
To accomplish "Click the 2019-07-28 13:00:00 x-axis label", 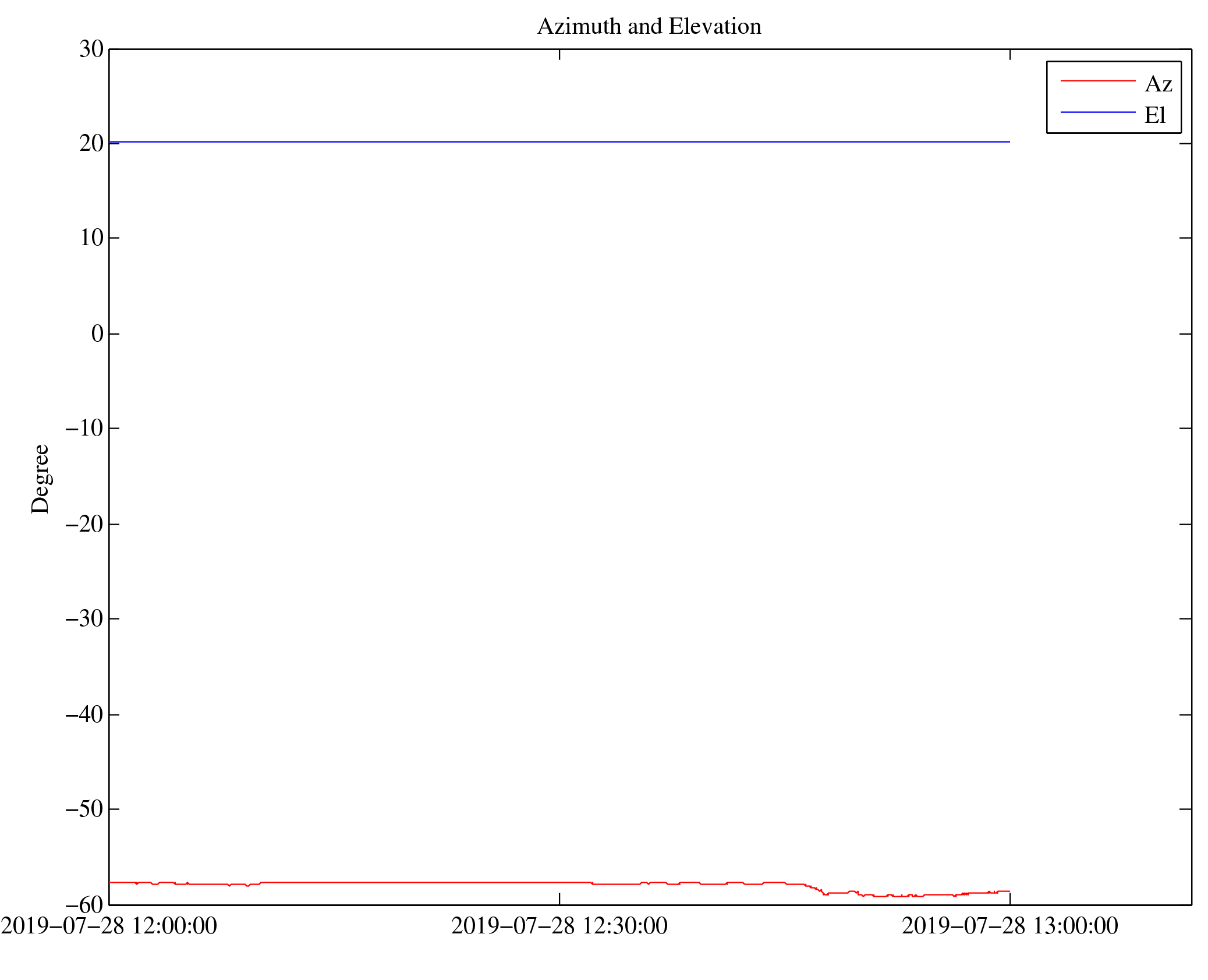I will [1009, 926].
